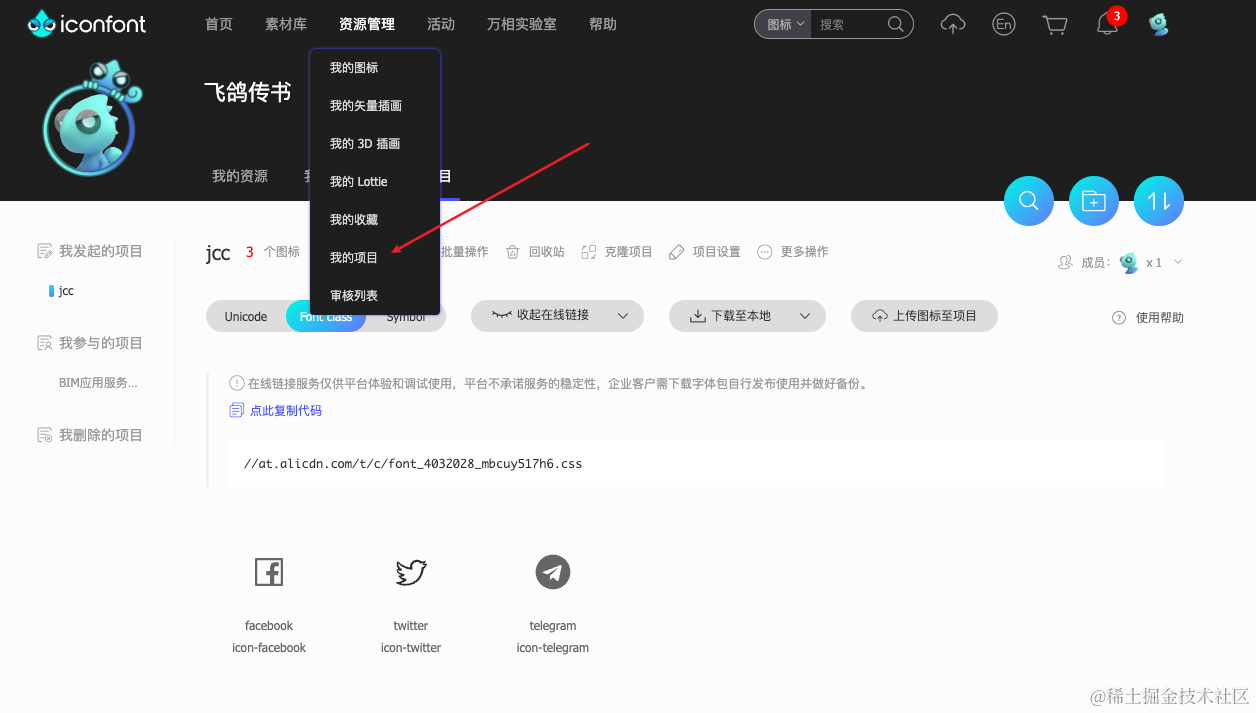Click the 上传图标至项目 button
The width and height of the screenshot is (1256, 713).
[x=923, y=315]
